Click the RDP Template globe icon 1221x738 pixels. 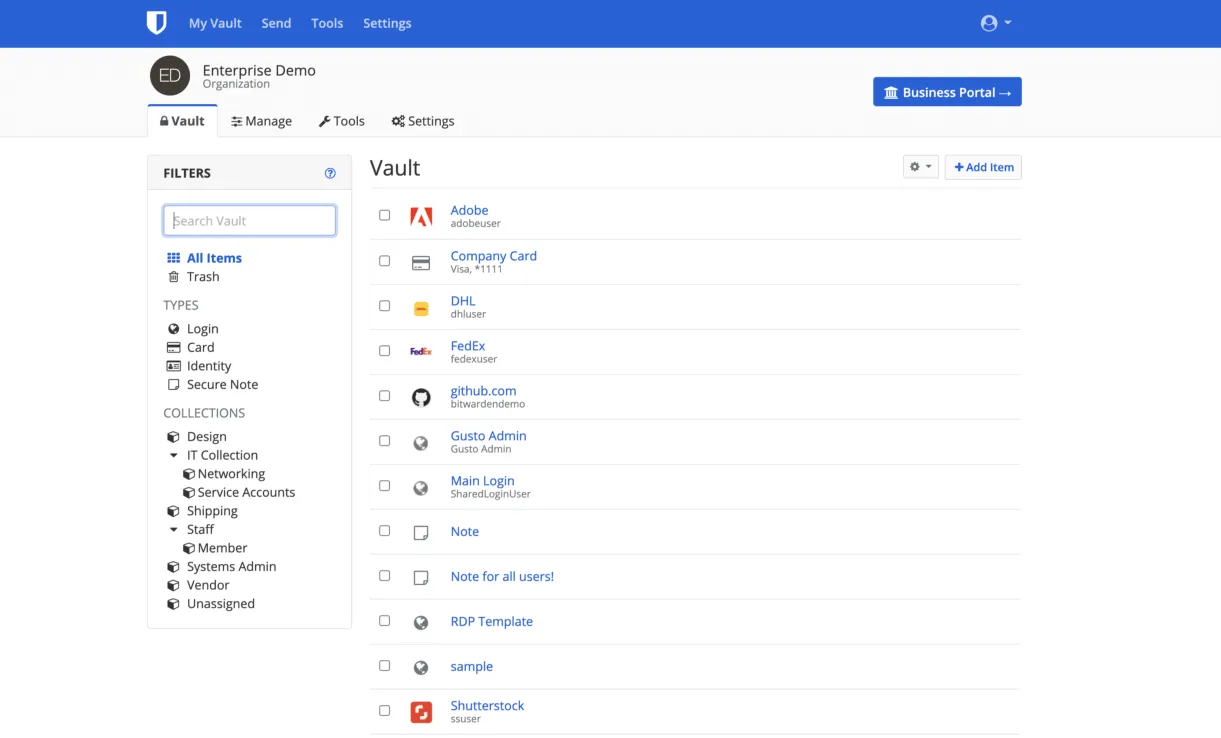click(x=421, y=623)
